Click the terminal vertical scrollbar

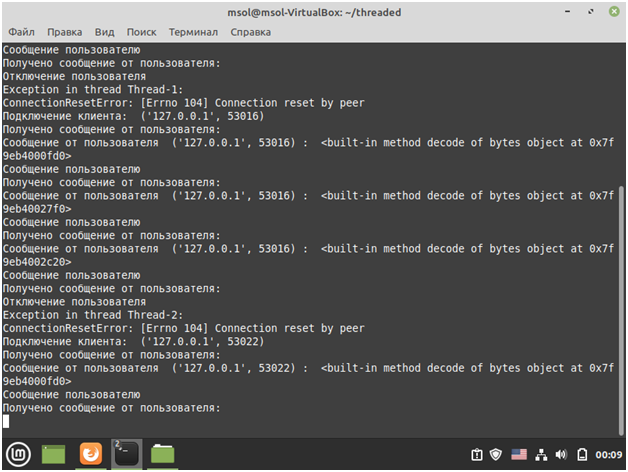pyautogui.click(x=622, y=309)
